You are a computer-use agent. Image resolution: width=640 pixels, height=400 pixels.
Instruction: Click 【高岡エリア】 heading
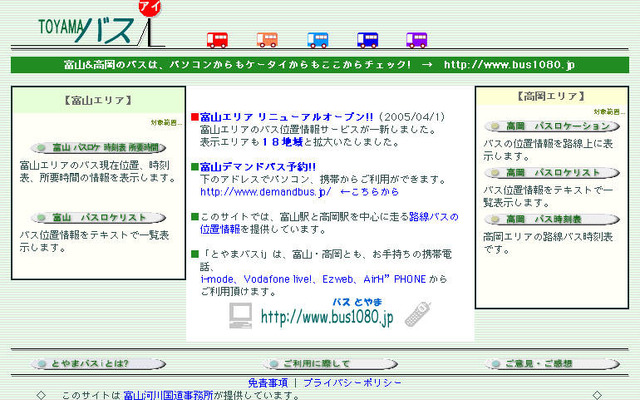[552, 96]
